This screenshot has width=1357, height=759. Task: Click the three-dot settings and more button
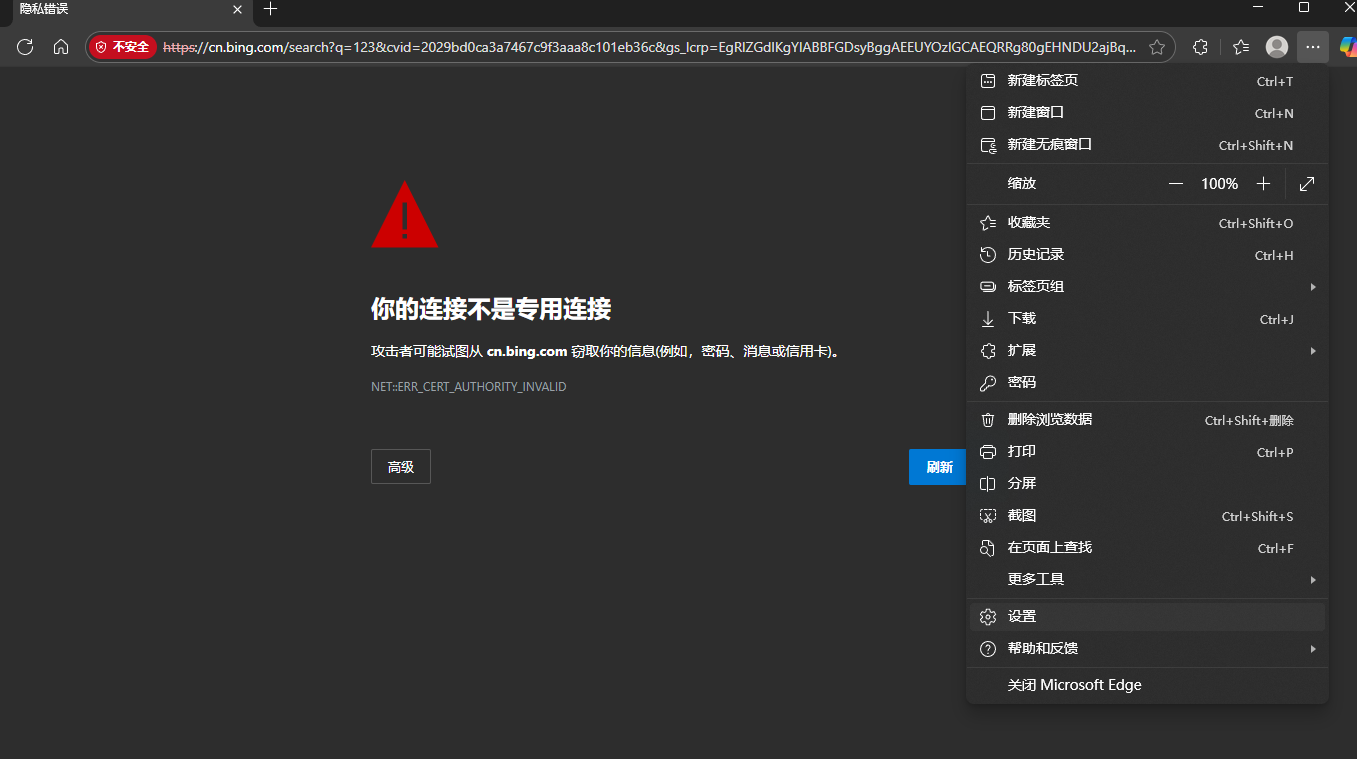(x=1313, y=47)
